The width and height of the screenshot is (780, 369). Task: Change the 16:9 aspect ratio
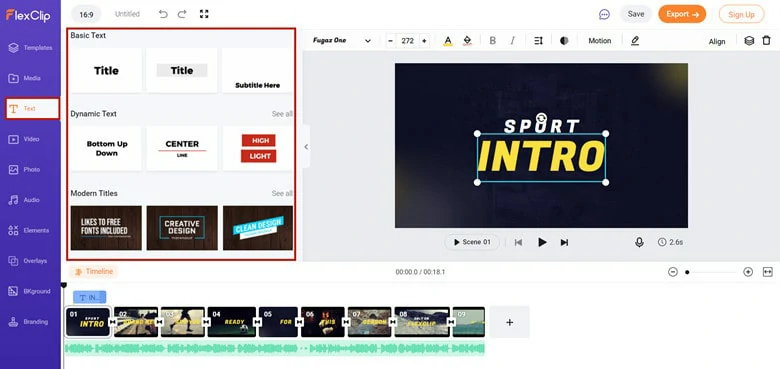pyautogui.click(x=86, y=14)
